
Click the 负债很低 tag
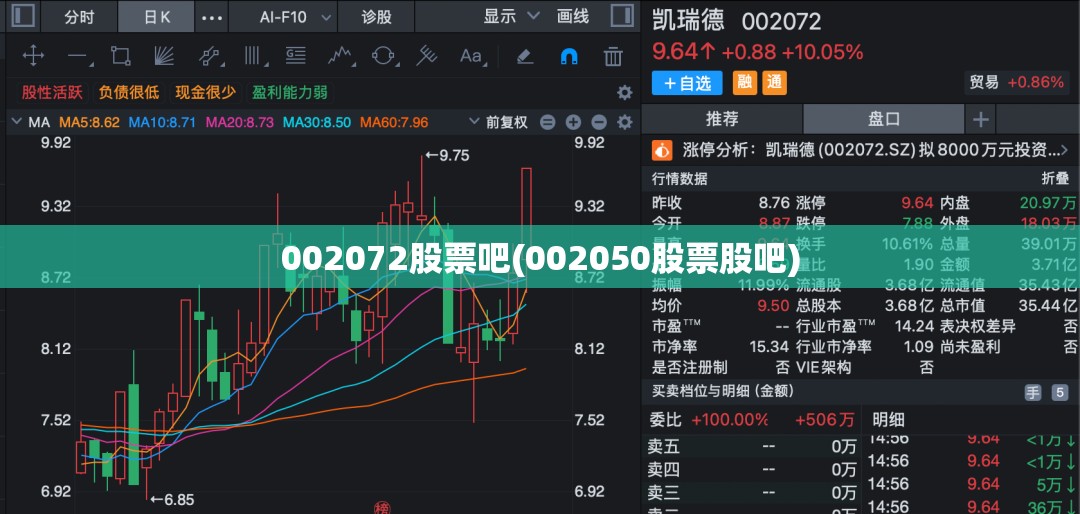[x=129, y=92]
